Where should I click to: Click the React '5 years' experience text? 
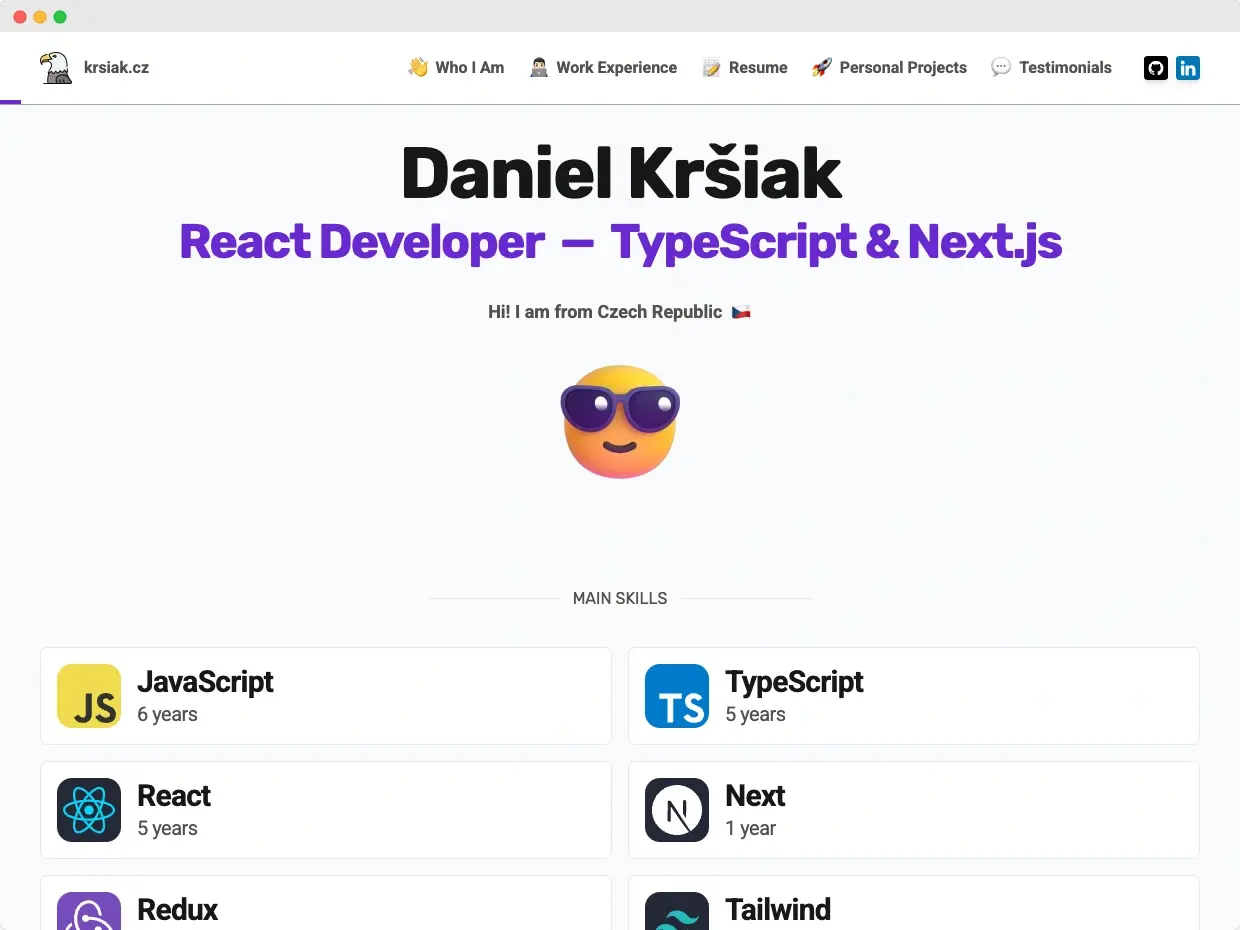167,829
